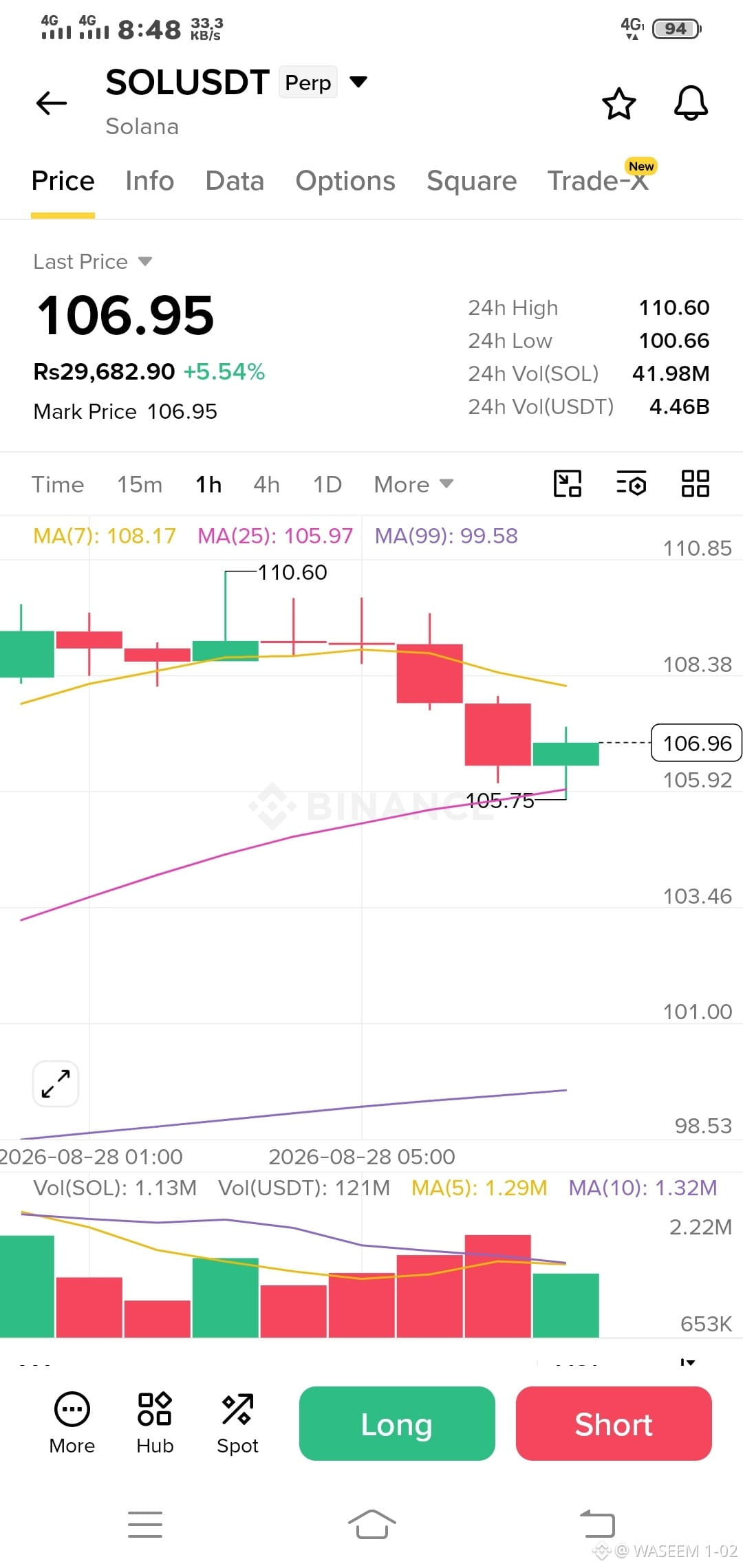This screenshot has width=743, height=1568.
Task: Tap the 24h Vol(USDT) value 4.46B
Action: (679, 406)
